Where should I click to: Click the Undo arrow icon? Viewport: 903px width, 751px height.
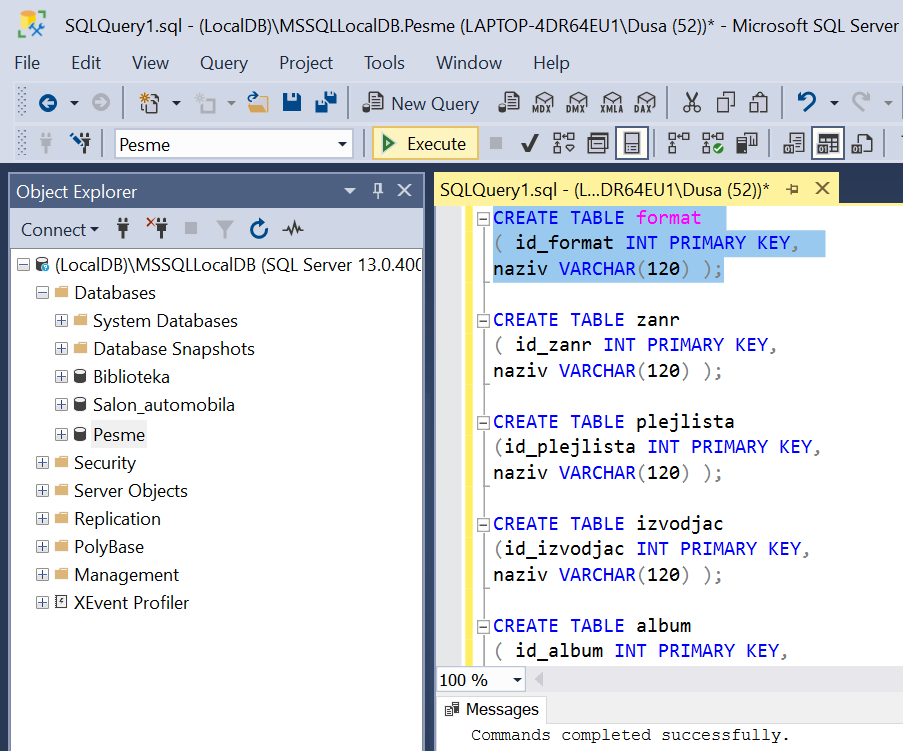tap(807, 103)
